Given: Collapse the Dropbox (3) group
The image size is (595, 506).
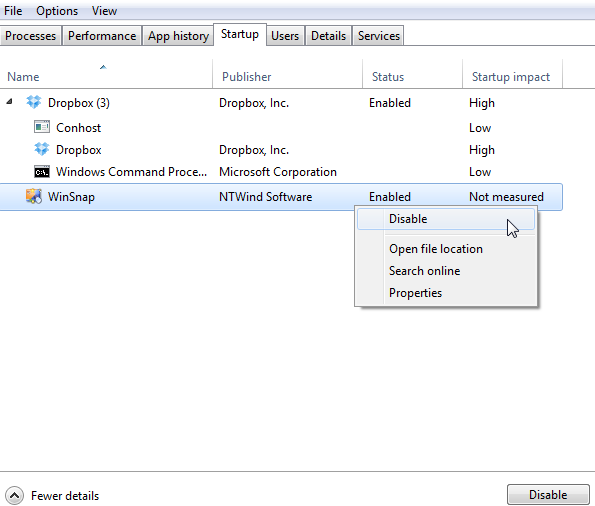Looking at the screenshot, I should click(9, 101).
